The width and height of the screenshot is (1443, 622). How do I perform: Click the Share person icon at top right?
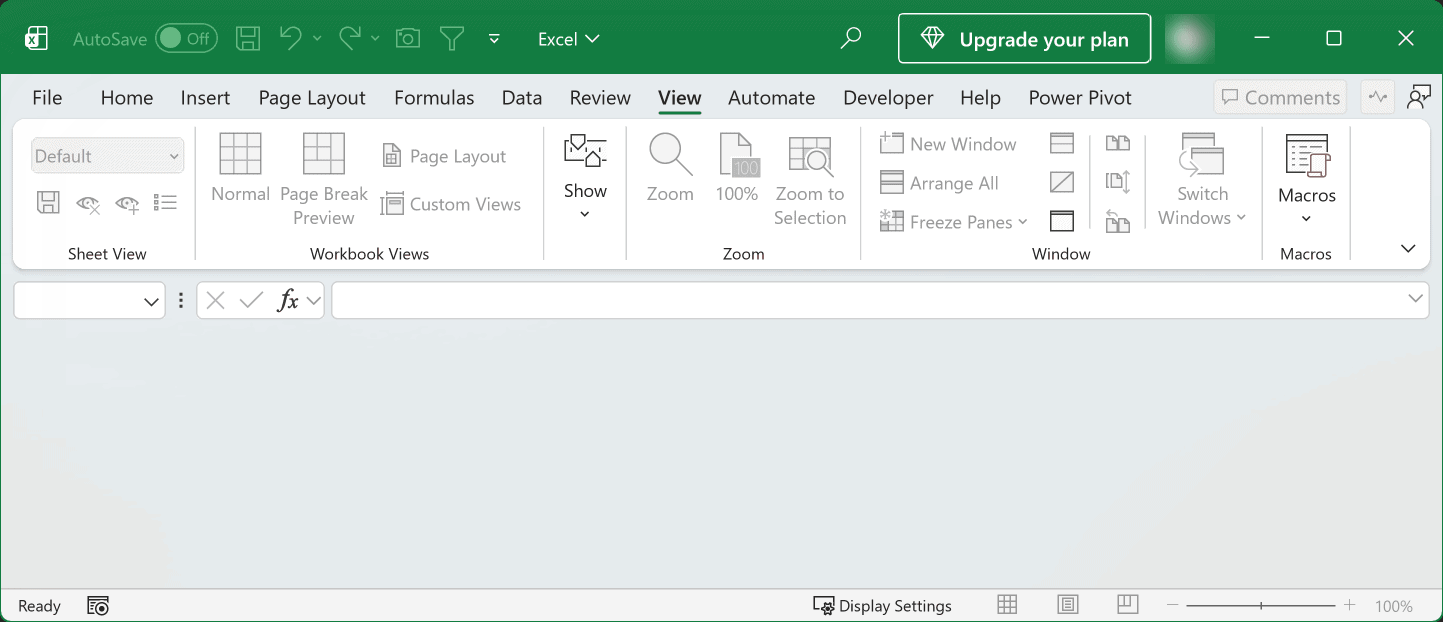coord(1418,97)
